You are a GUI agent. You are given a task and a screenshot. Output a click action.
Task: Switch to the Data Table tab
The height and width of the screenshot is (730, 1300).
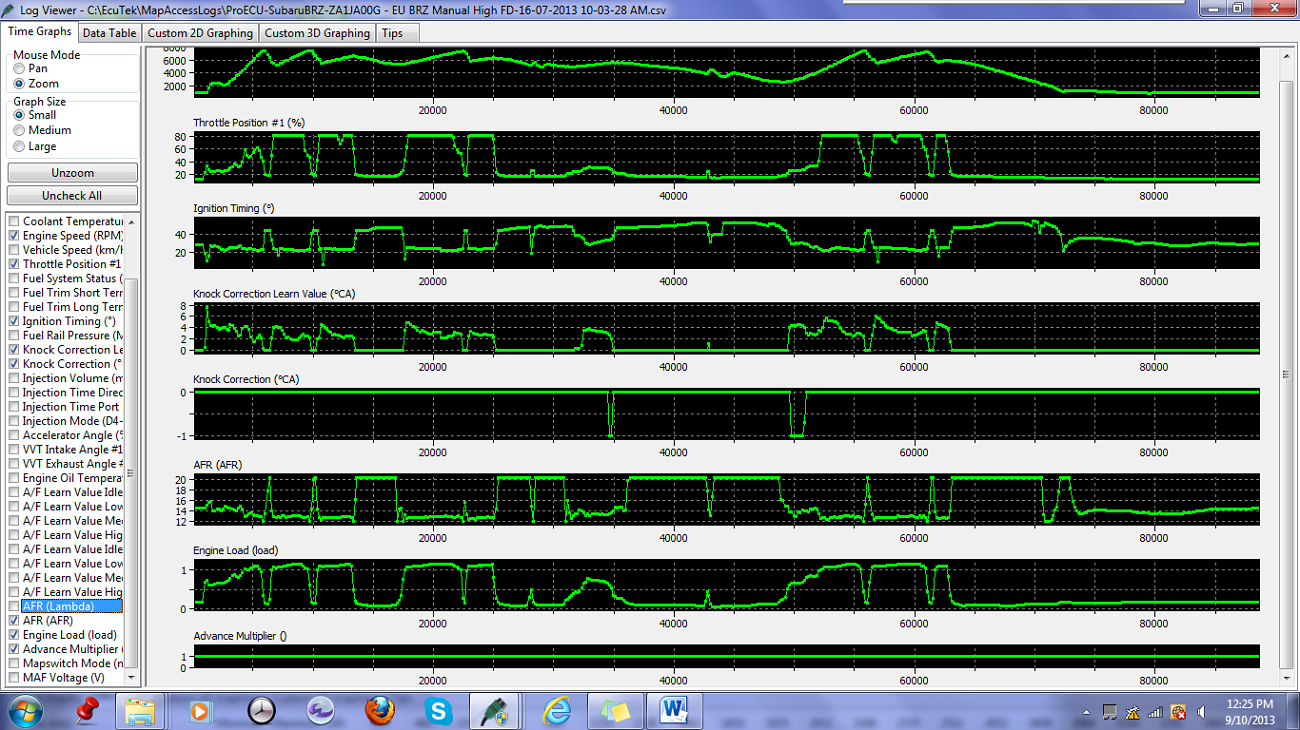click(109, 33)
